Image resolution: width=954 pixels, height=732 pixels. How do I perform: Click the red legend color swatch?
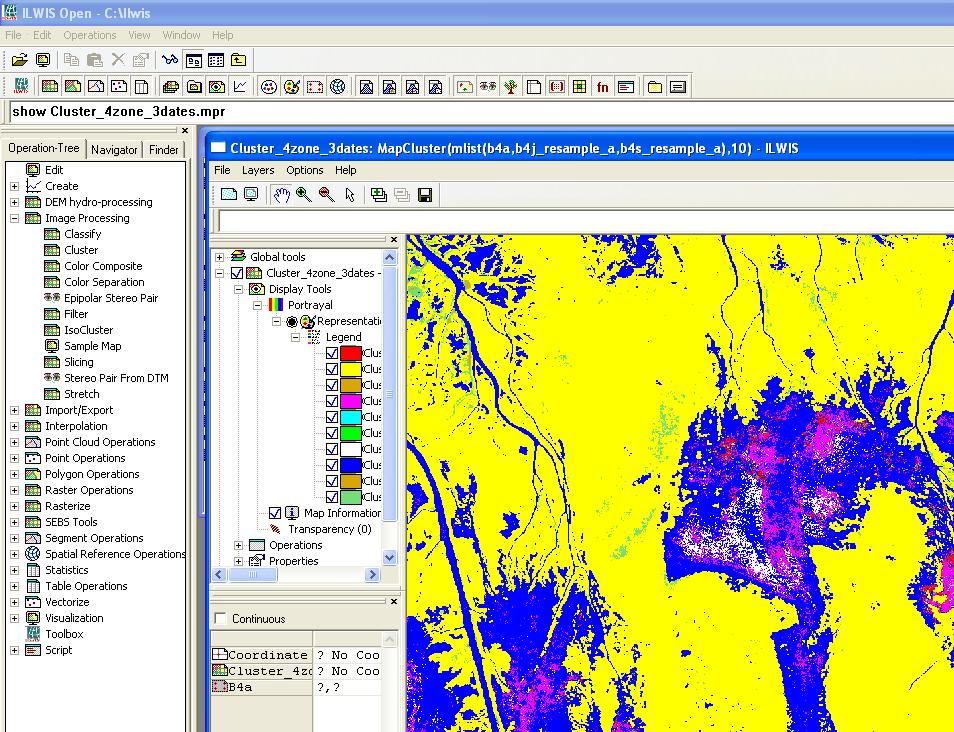click(350, 353)
